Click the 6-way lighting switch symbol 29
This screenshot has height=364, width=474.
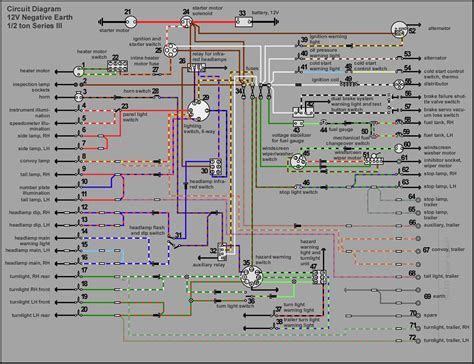click(x=198, y=110)
